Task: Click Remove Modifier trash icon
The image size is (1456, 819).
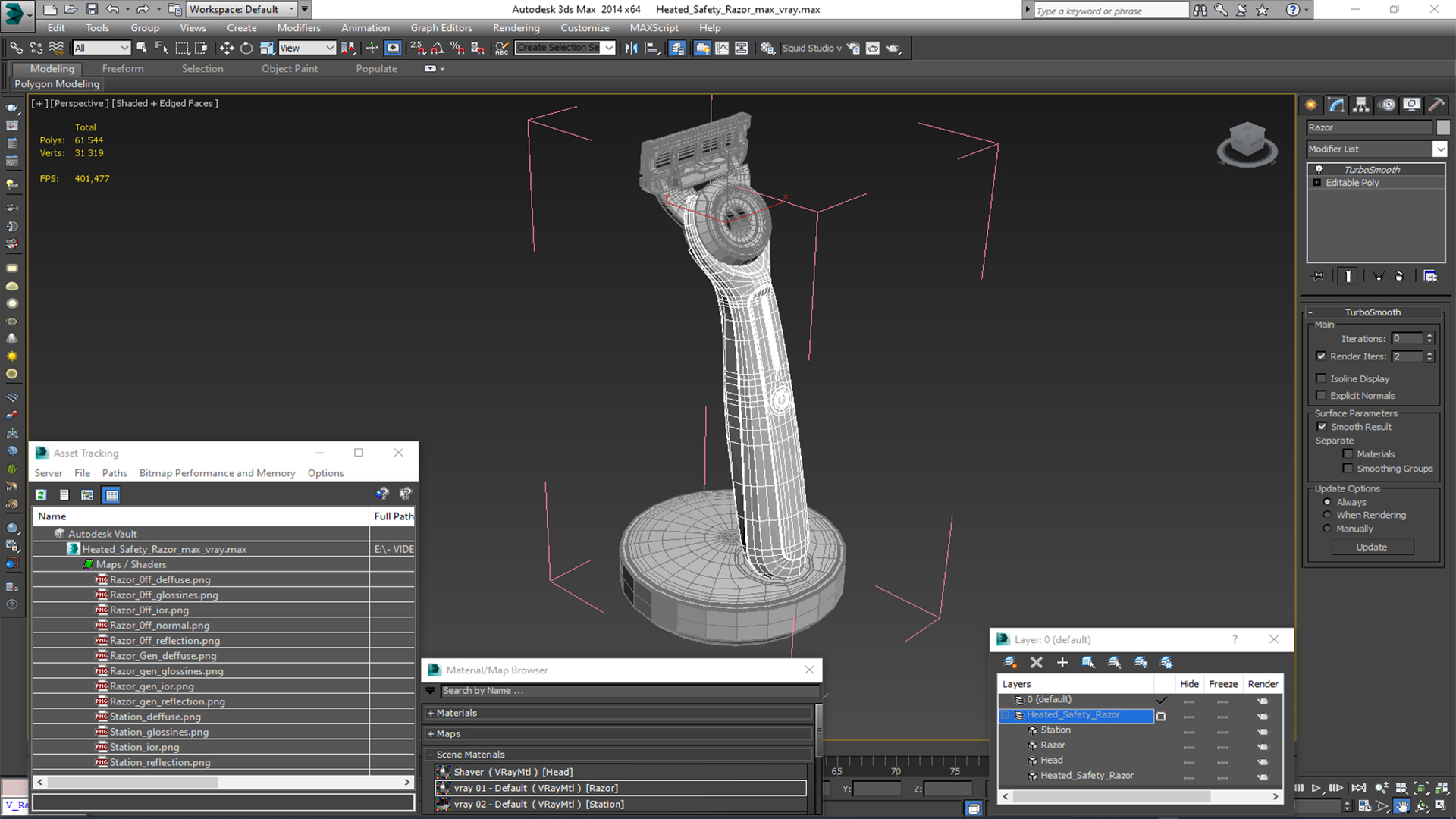Action: [x=1399, y=276]
